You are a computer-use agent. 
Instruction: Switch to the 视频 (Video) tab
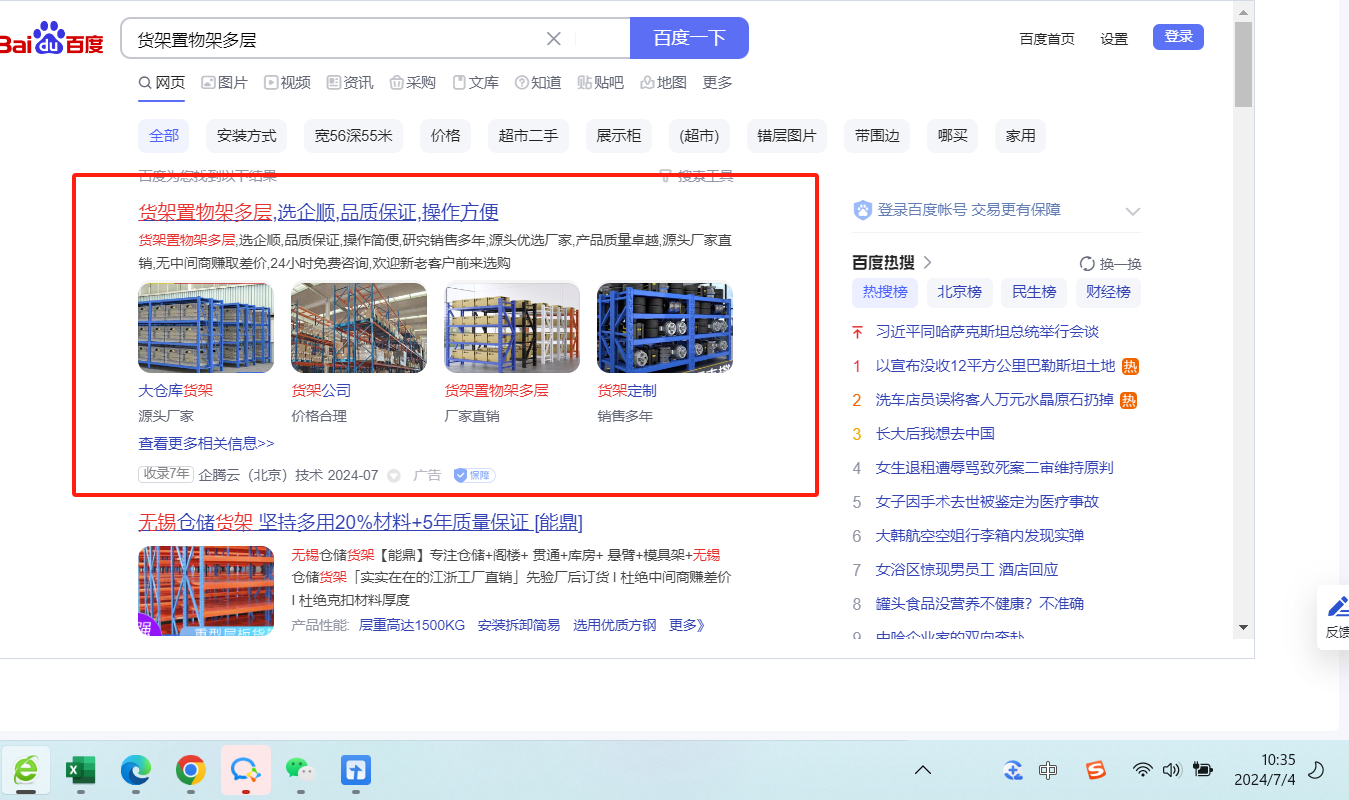click(287, 82)
